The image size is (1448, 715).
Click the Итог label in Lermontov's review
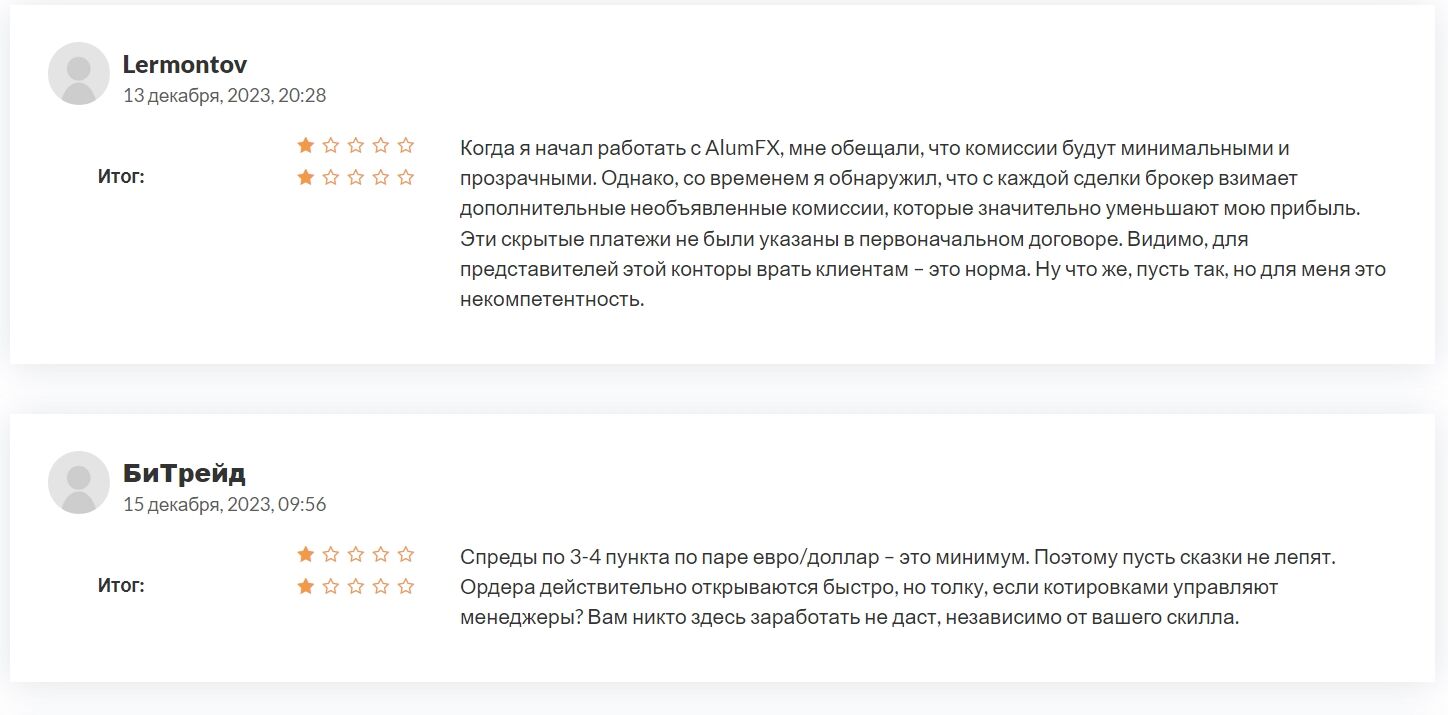[121, 177]
